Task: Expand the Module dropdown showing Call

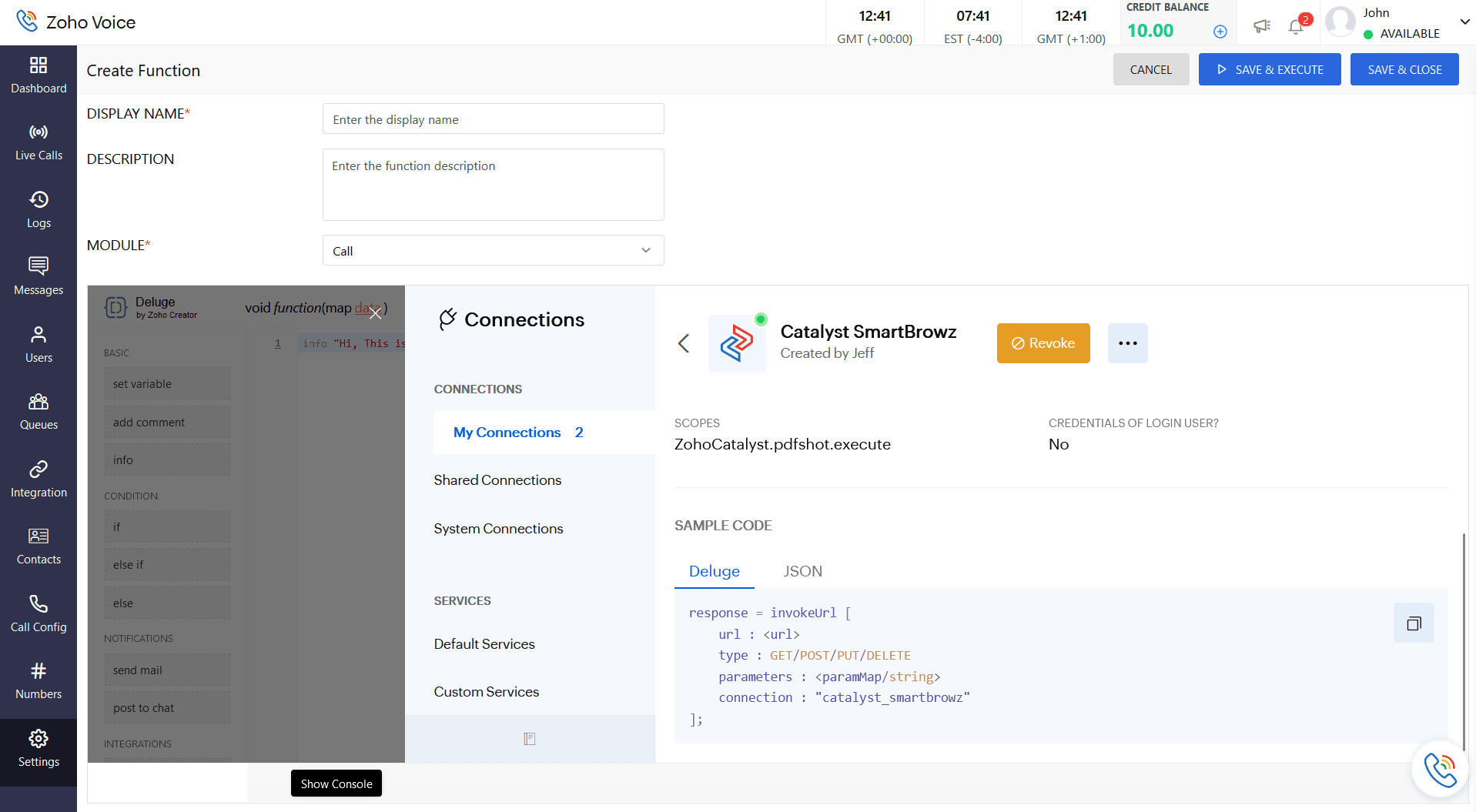Action: 493,251
